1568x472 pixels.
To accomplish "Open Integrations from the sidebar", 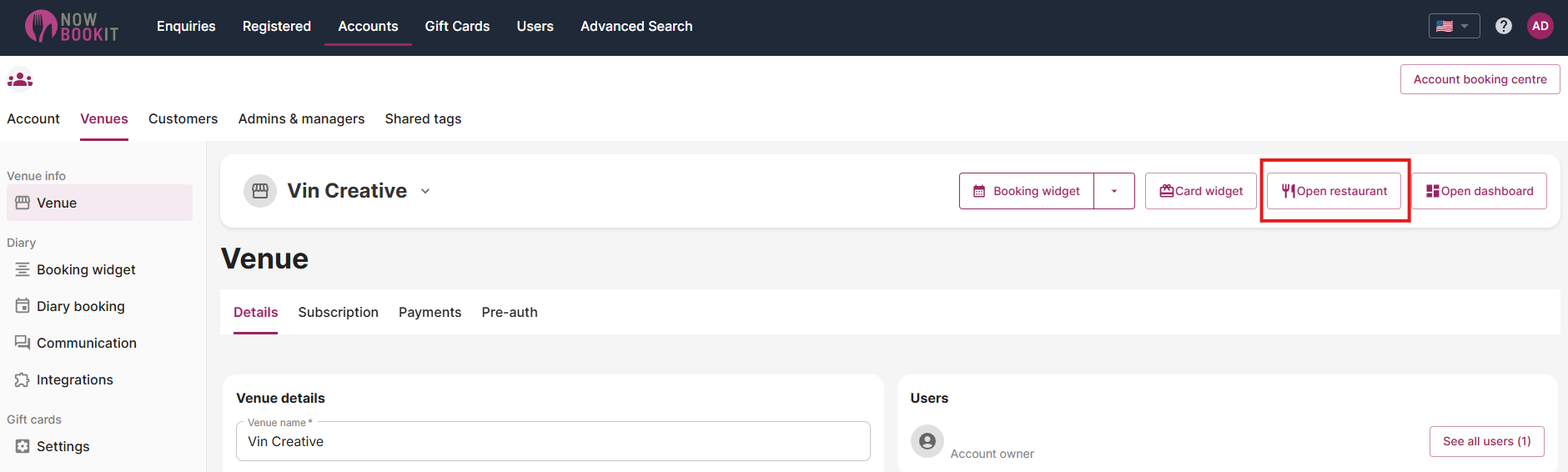I will (x=74, y=379).
